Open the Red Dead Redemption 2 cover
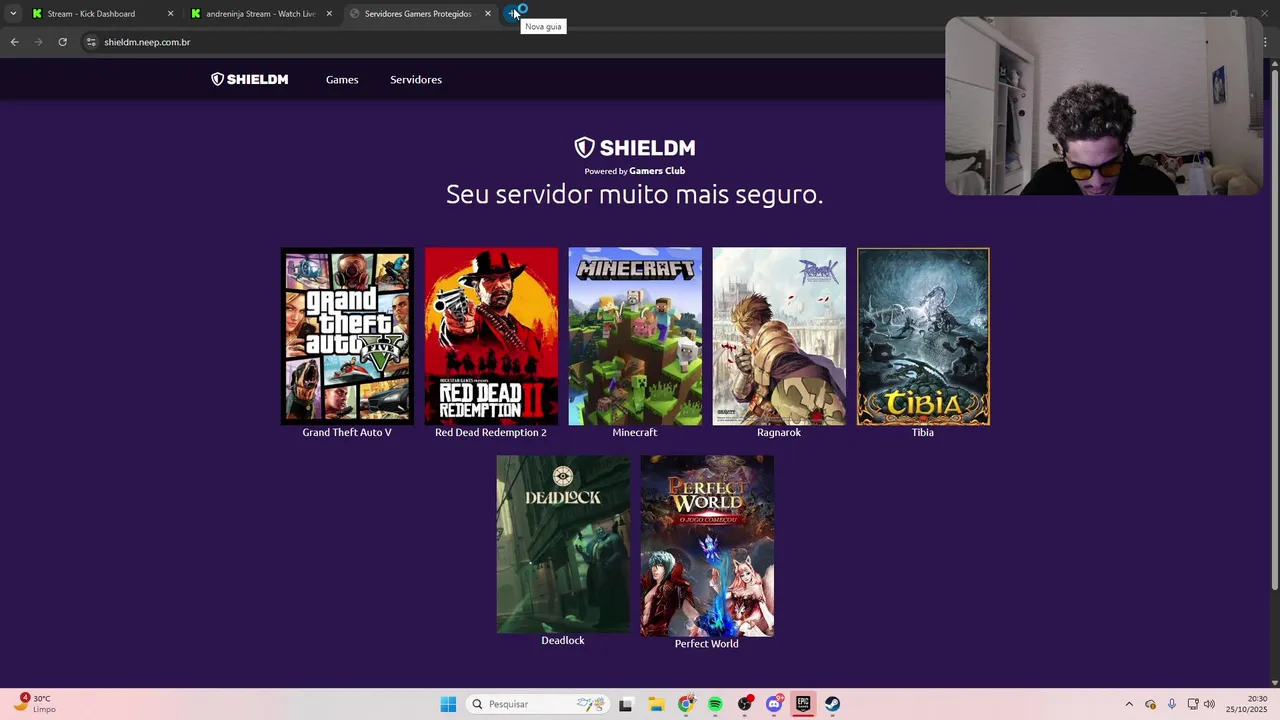 pyautogui.click(x=491, y=336)
